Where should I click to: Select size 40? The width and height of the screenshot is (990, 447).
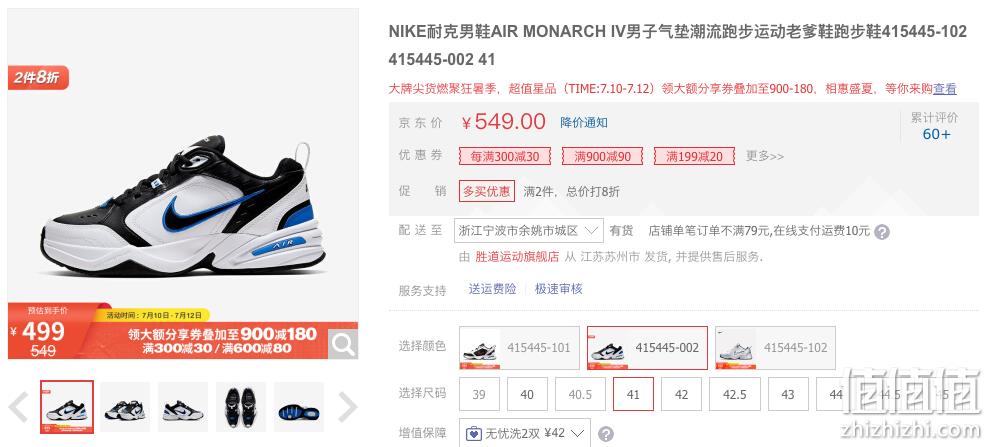pyautogui.click(x=527, y=394)
